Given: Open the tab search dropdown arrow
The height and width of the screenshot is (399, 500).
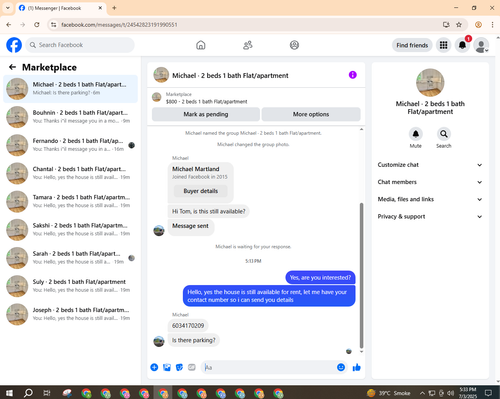Looking at the screenshot, I should [x=8, y=8].
